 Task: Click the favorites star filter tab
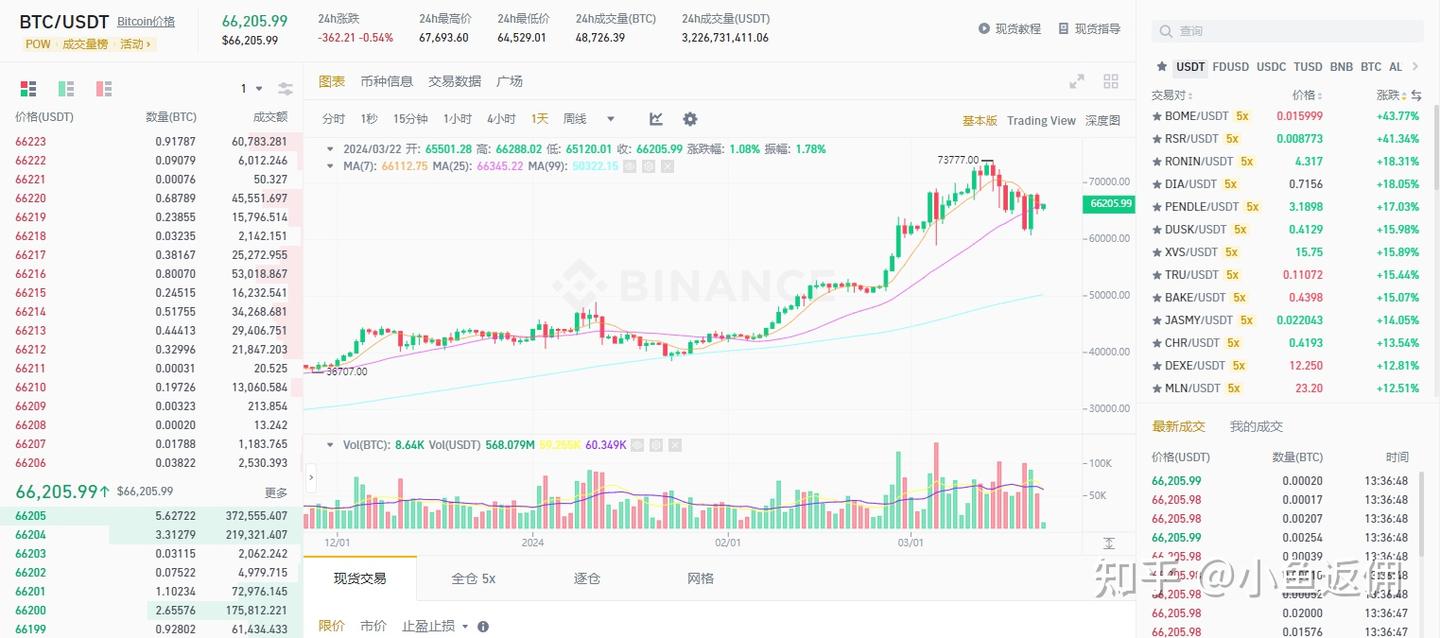[1161, 67]
